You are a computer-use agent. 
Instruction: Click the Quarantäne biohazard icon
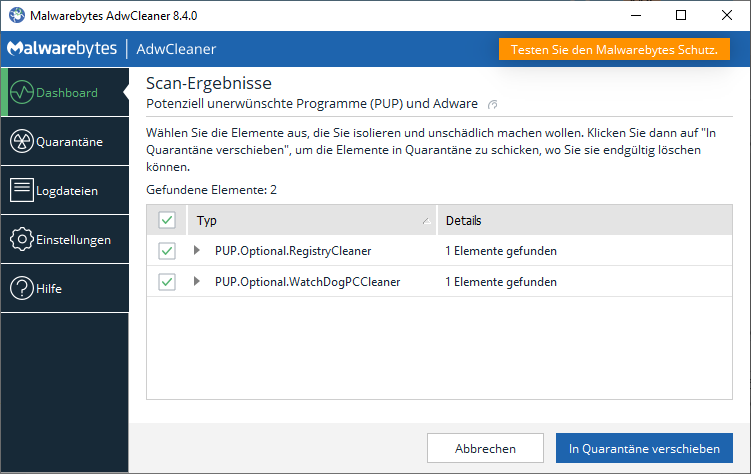[22, 142]
